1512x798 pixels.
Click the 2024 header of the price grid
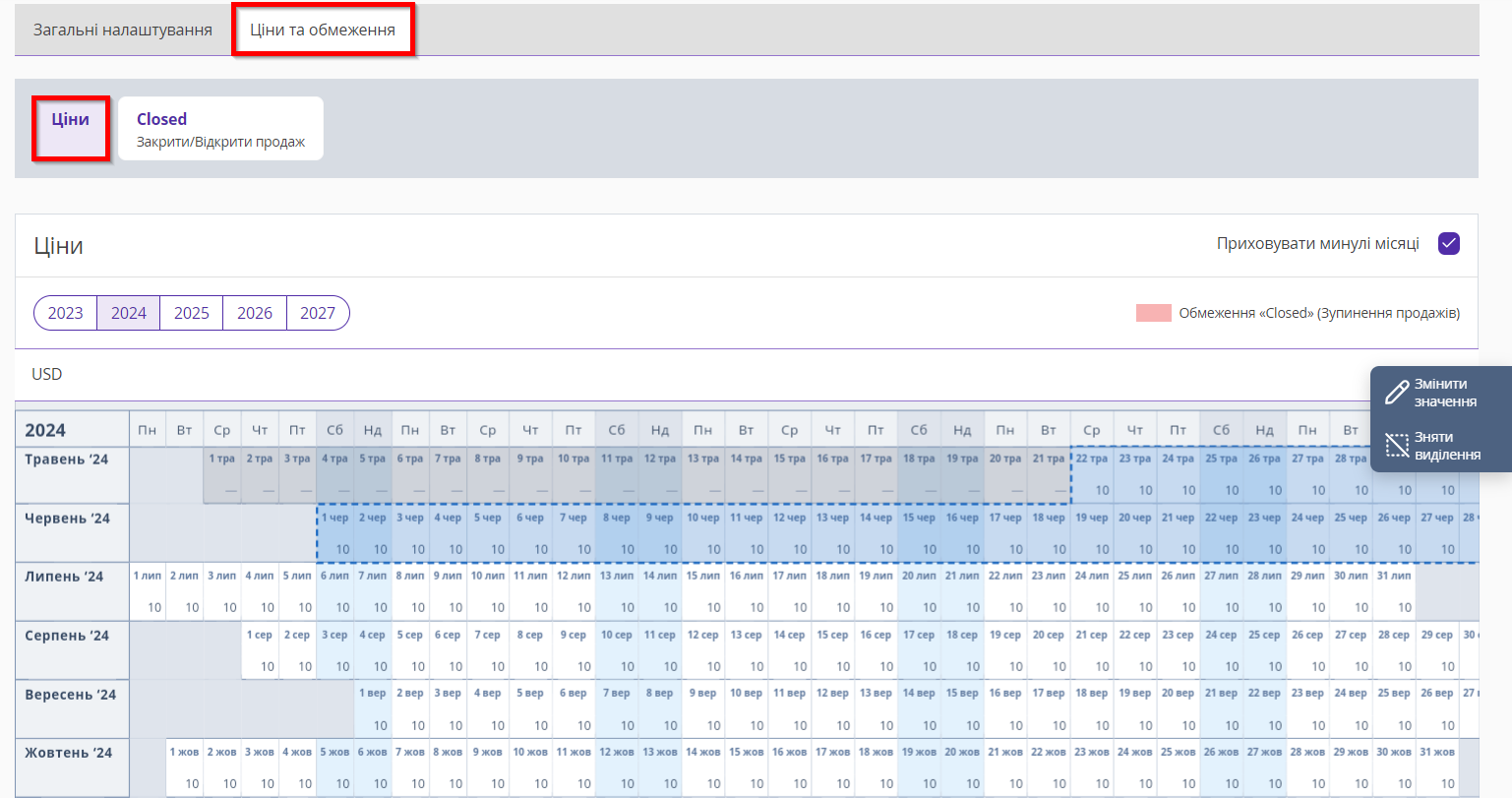click(73, 430)
